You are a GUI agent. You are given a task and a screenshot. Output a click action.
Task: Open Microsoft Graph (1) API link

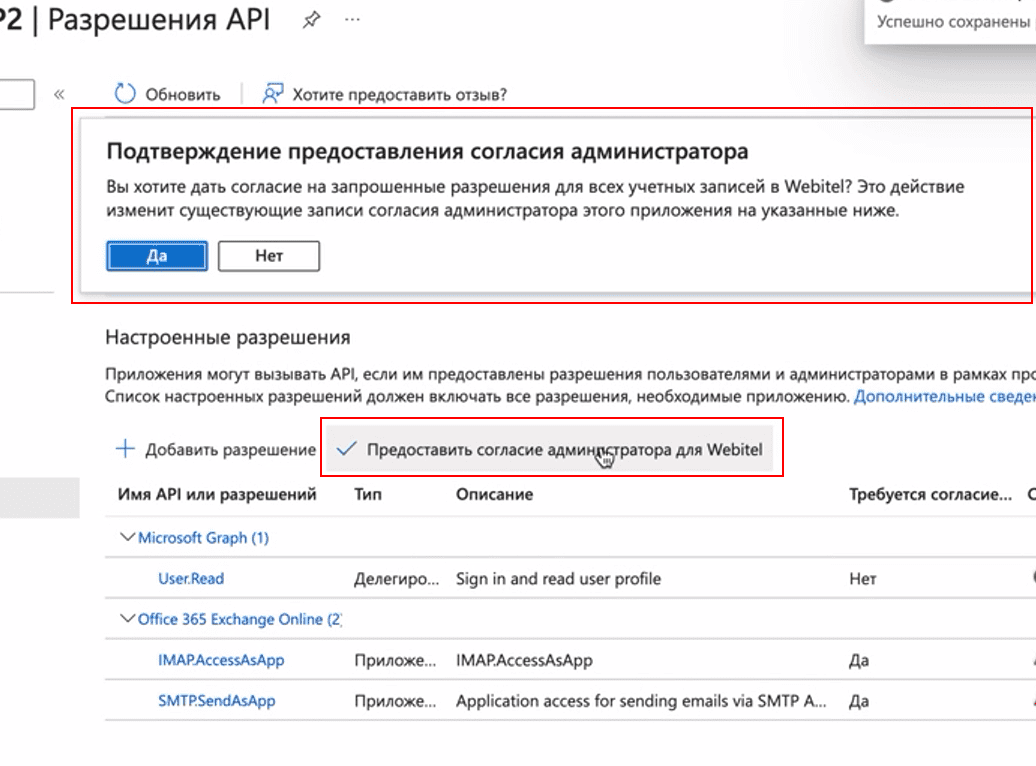click(204, 538)
